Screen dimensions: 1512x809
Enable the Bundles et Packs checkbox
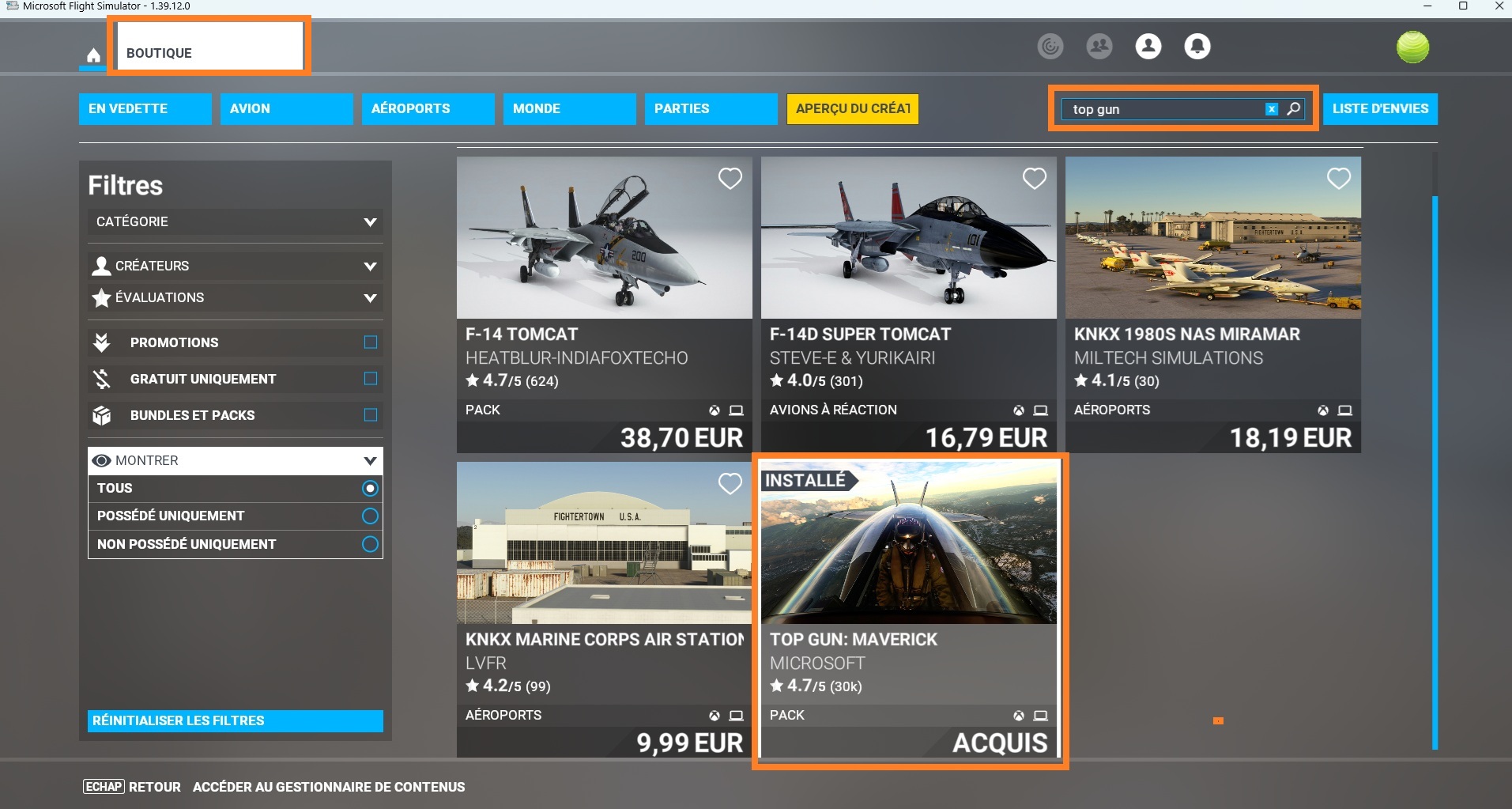tap(370, 415)
